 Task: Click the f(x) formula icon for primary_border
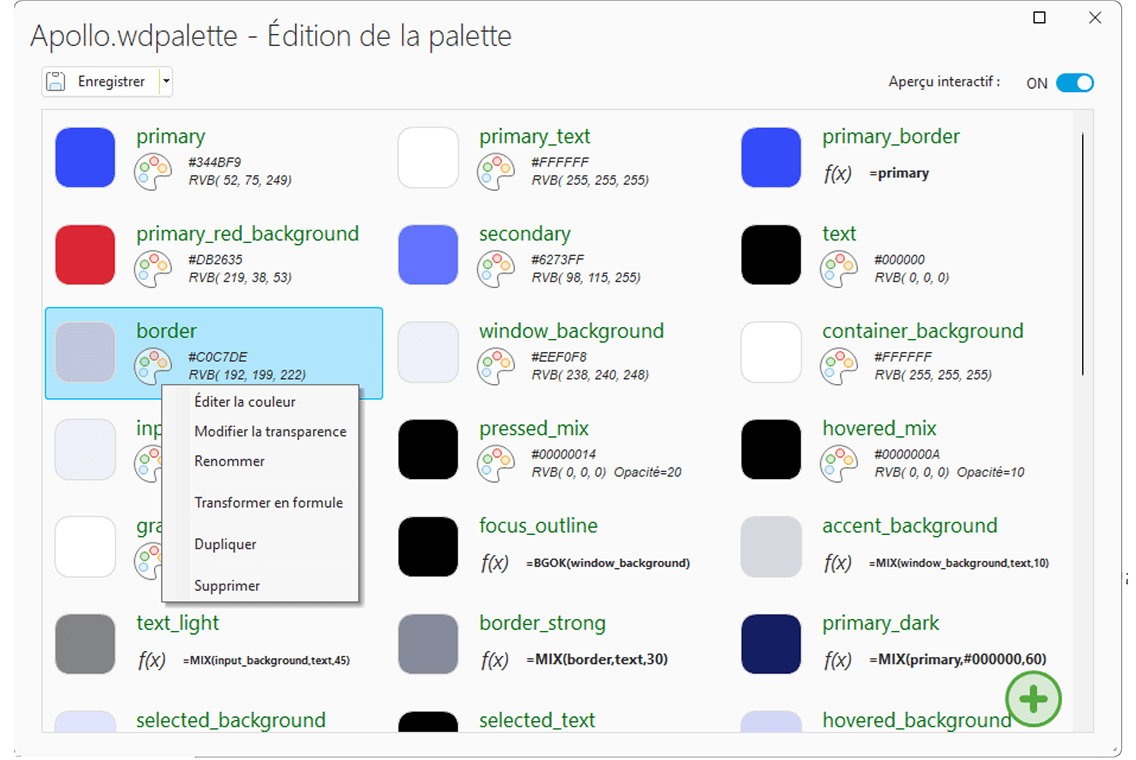pyautogui.click(x=838, y=173)
